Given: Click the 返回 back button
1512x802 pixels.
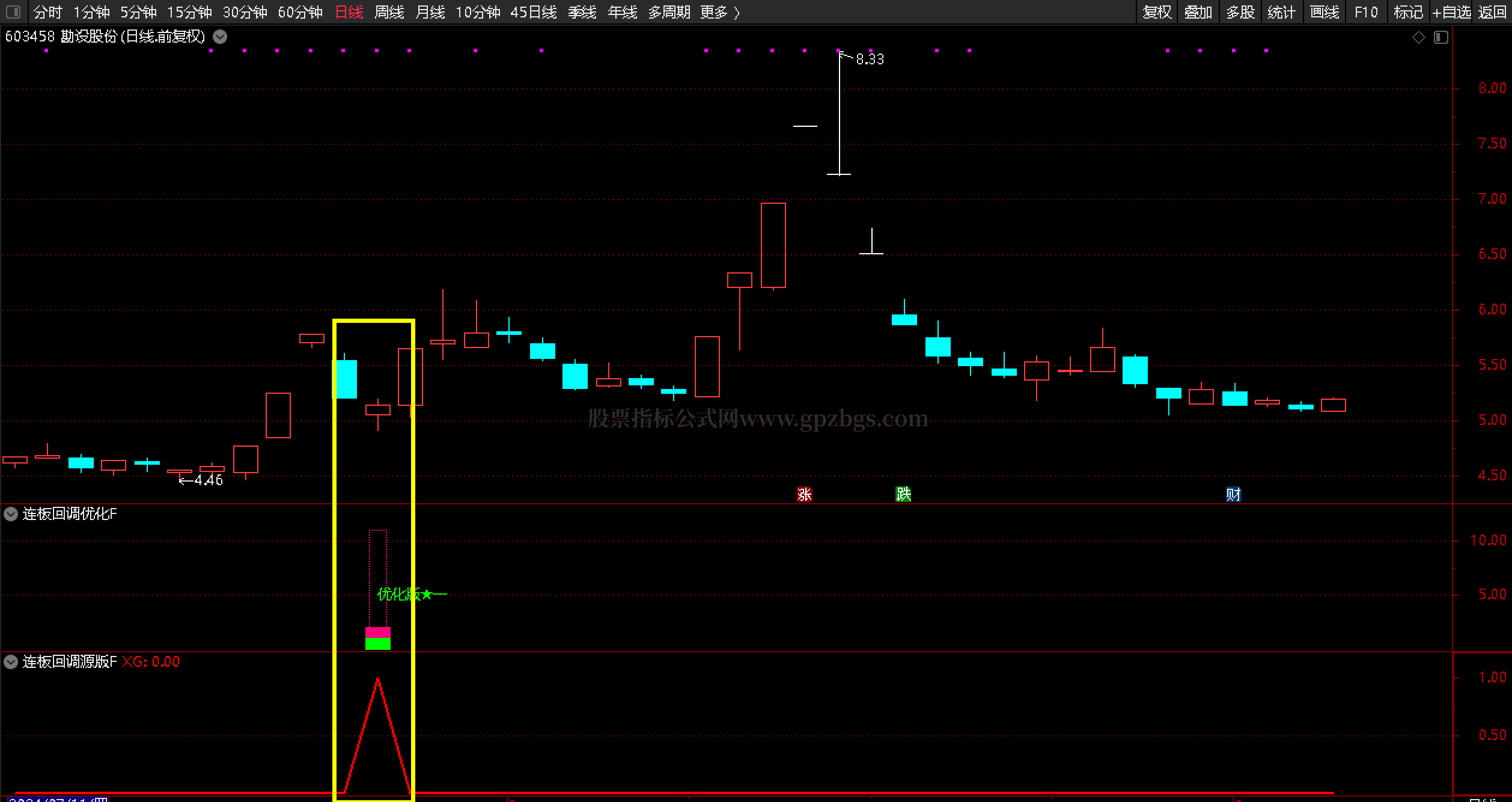Looking at the screenshot, I should [x=1492, y=12].
